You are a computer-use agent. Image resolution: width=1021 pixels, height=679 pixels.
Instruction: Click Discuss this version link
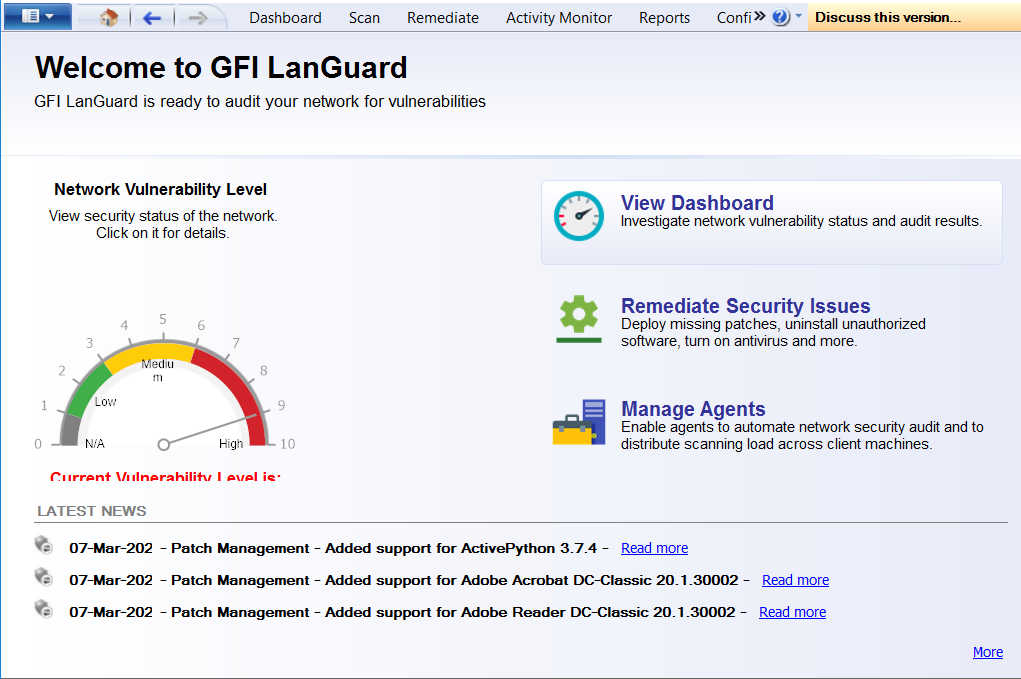click(x=888, y=18)
